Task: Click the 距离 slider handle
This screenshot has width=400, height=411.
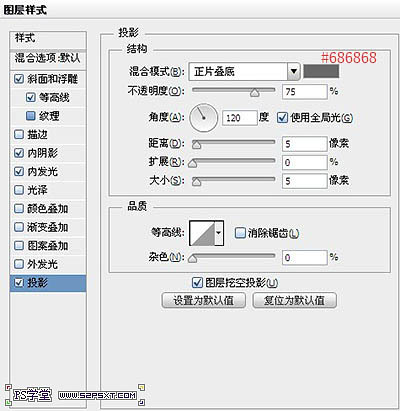Action: [x=197, y=144]
